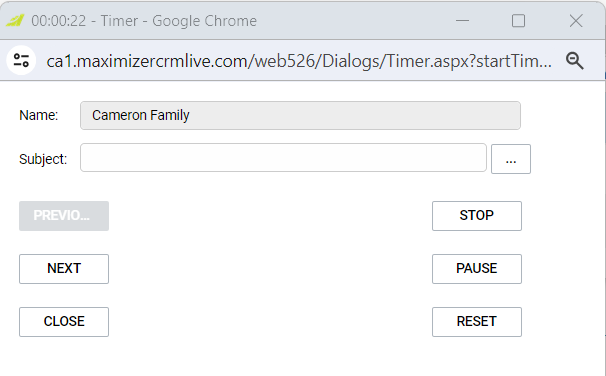Screen dimensions: 606x376
Task: Select the maximizercrmlive URL in address bar
Action: 299,61
